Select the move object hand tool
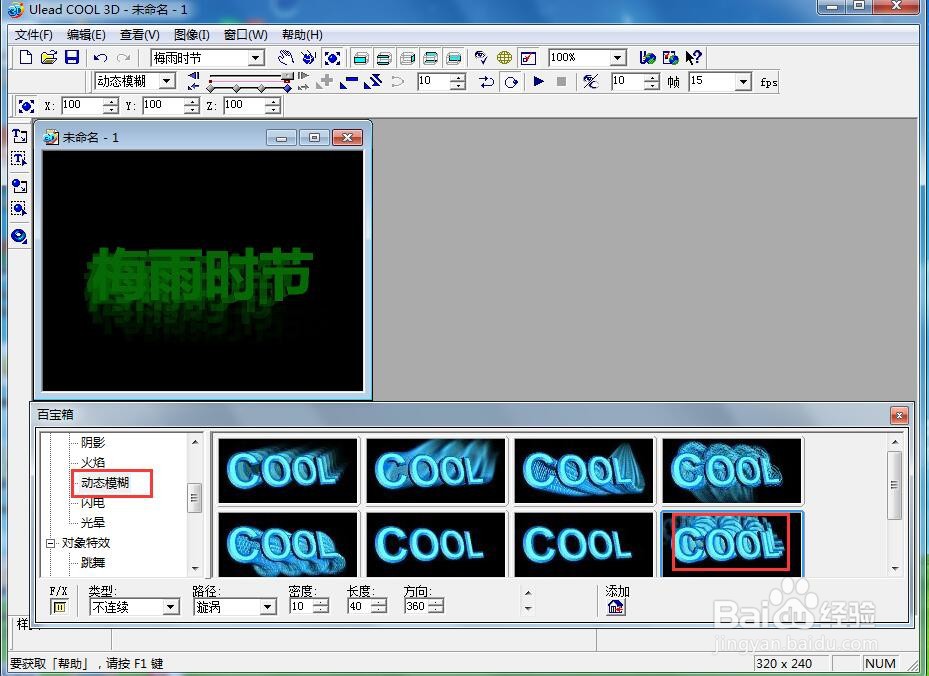Image resolution: width=929 pixels, height=676 pixels. (x=286, y=57)
